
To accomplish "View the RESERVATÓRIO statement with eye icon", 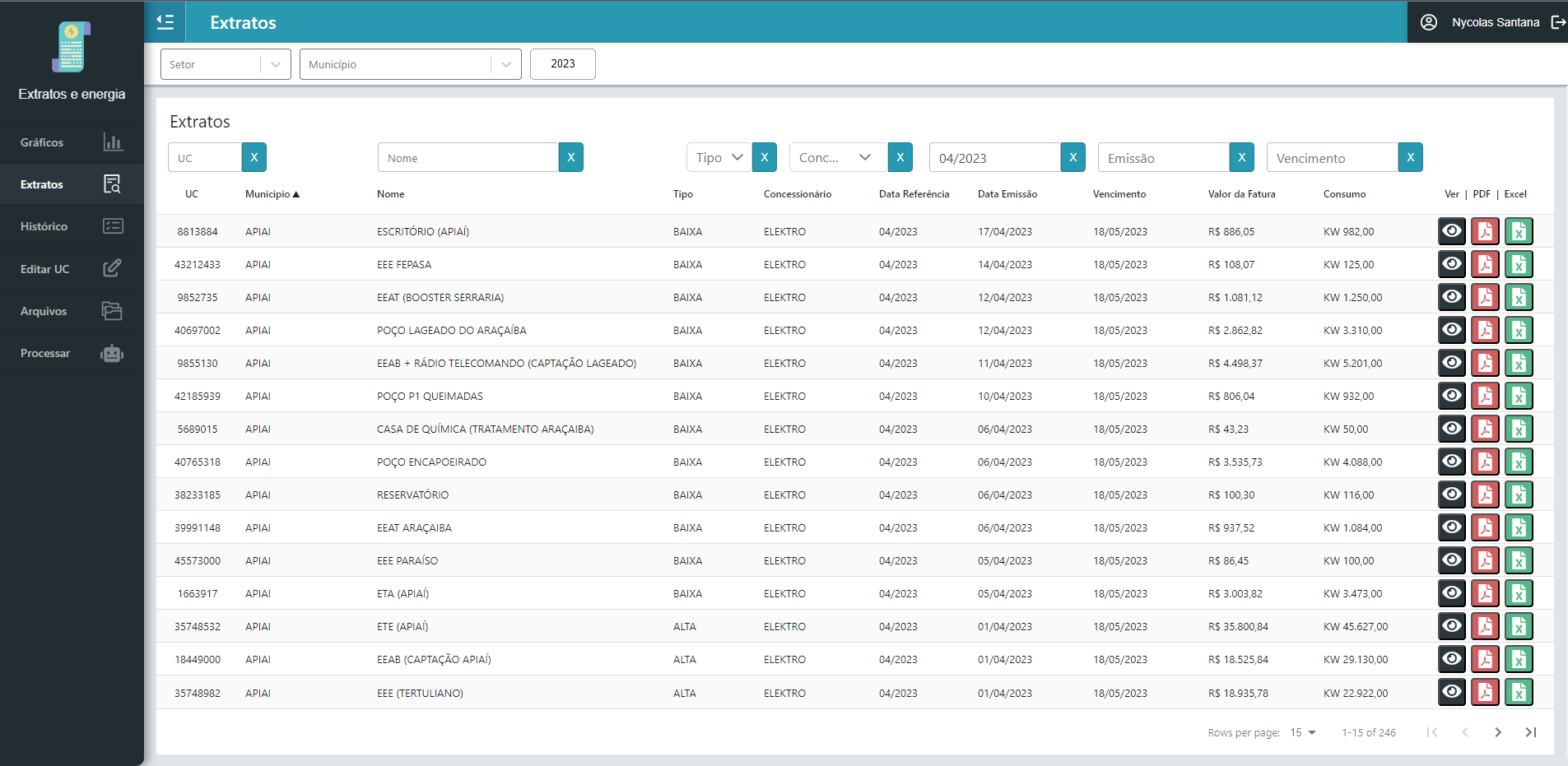I will point(1452,494).
